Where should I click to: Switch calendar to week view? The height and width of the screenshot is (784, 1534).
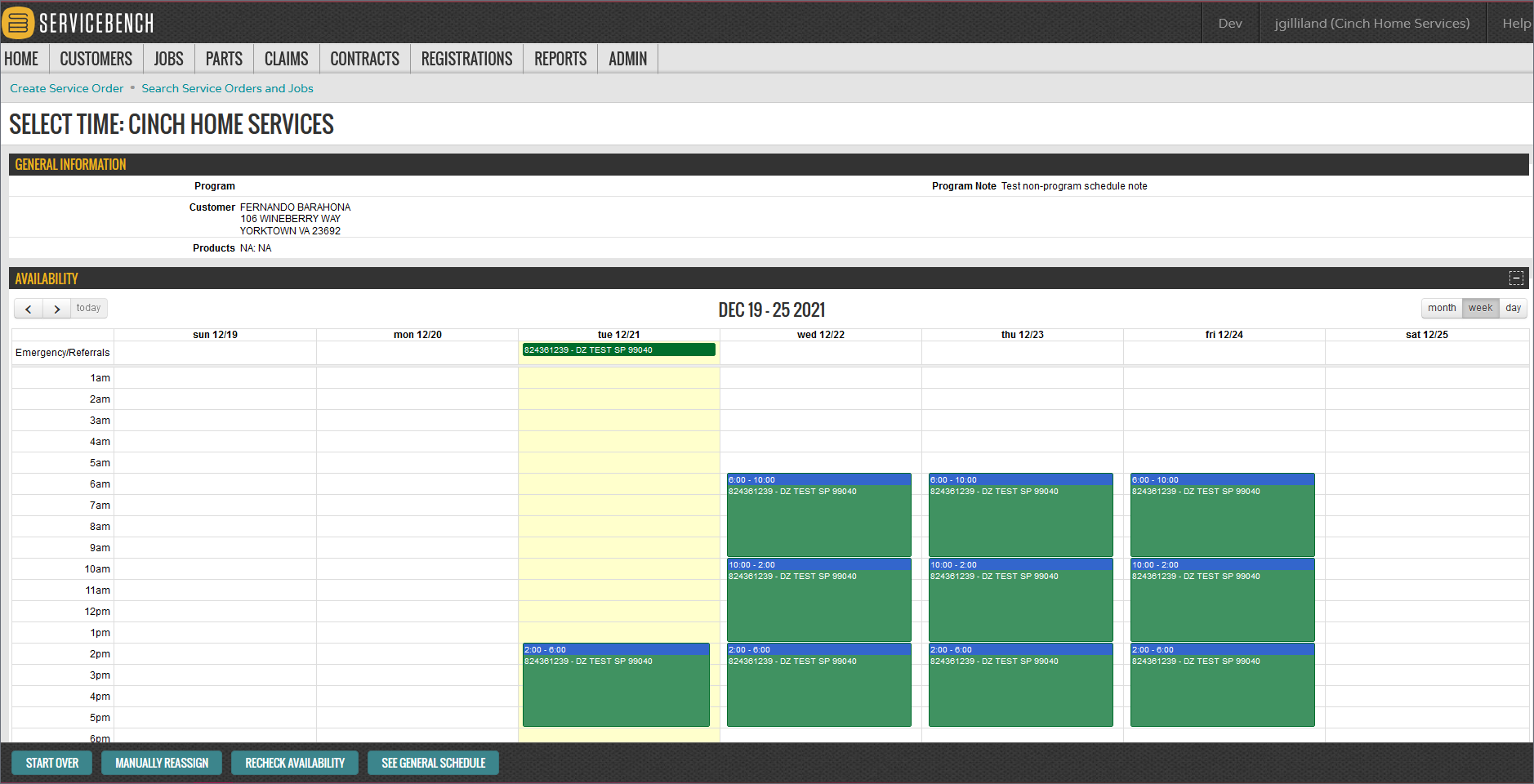click(1480, 308)
